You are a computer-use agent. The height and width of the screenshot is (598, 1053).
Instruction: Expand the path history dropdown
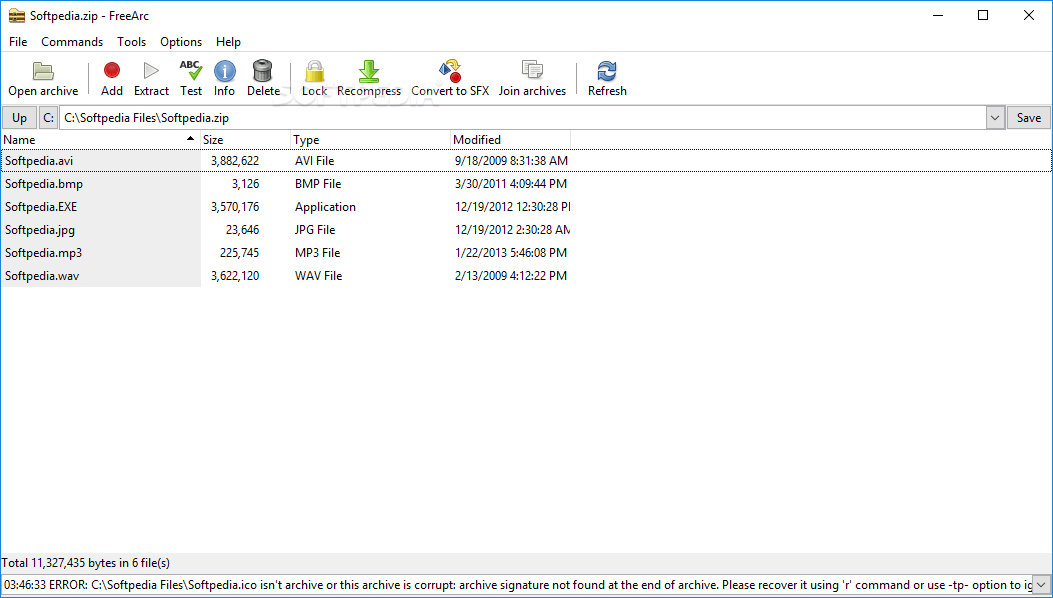coord(995,118)
